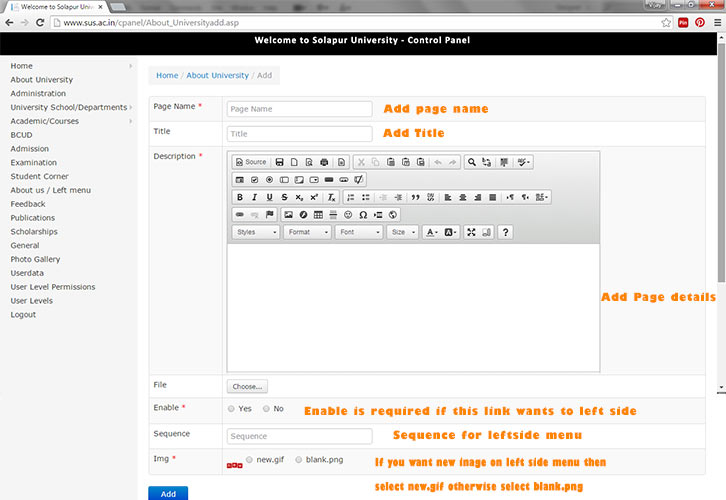Screen dimensions: 726x500
Task: Click the Choose file button
Action: pyautogui.click(x=247, y=386)
